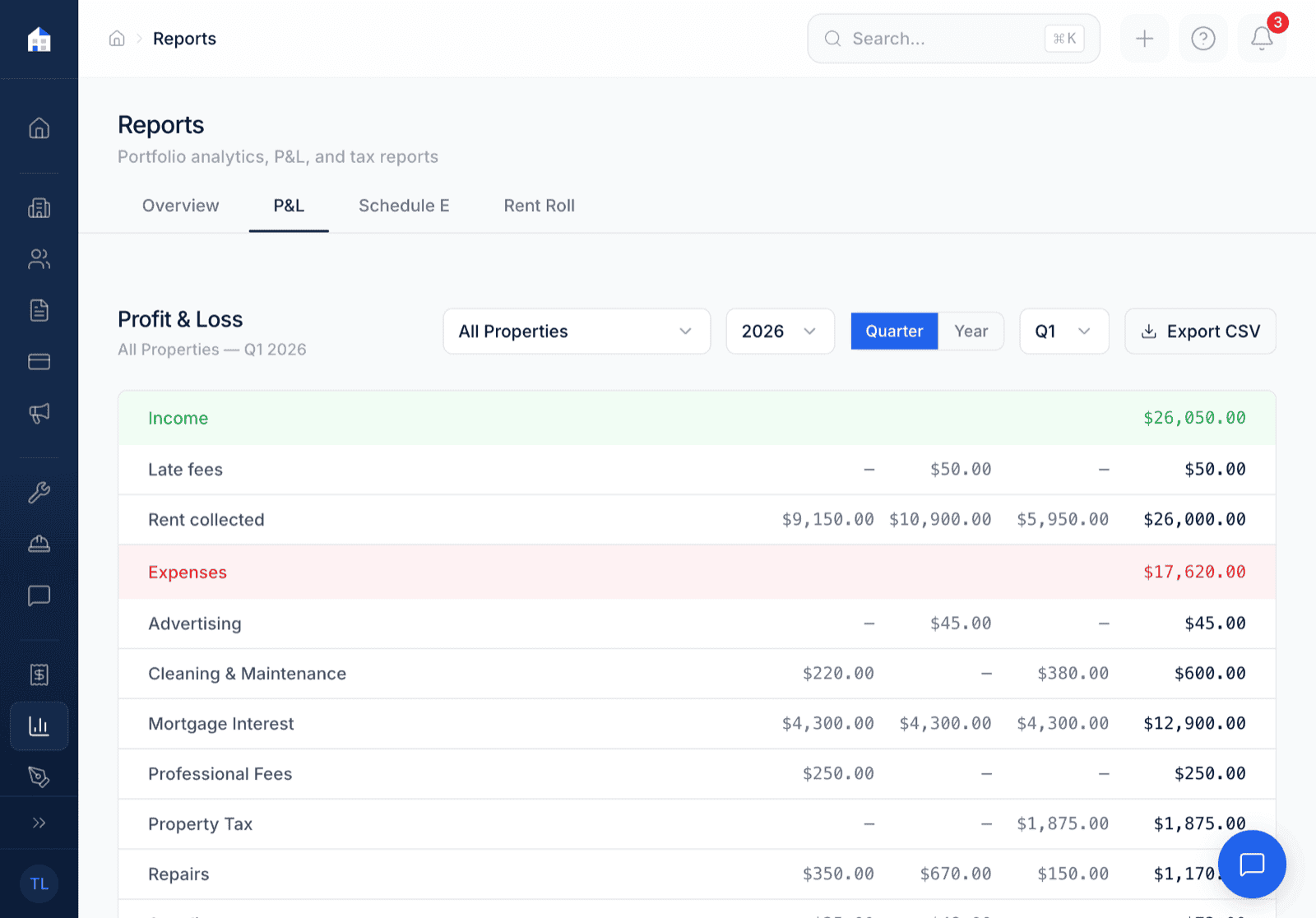Open the All Properties dropdown
The width and height of the screenshot is (1316, 918).
(x=576, y=331)
